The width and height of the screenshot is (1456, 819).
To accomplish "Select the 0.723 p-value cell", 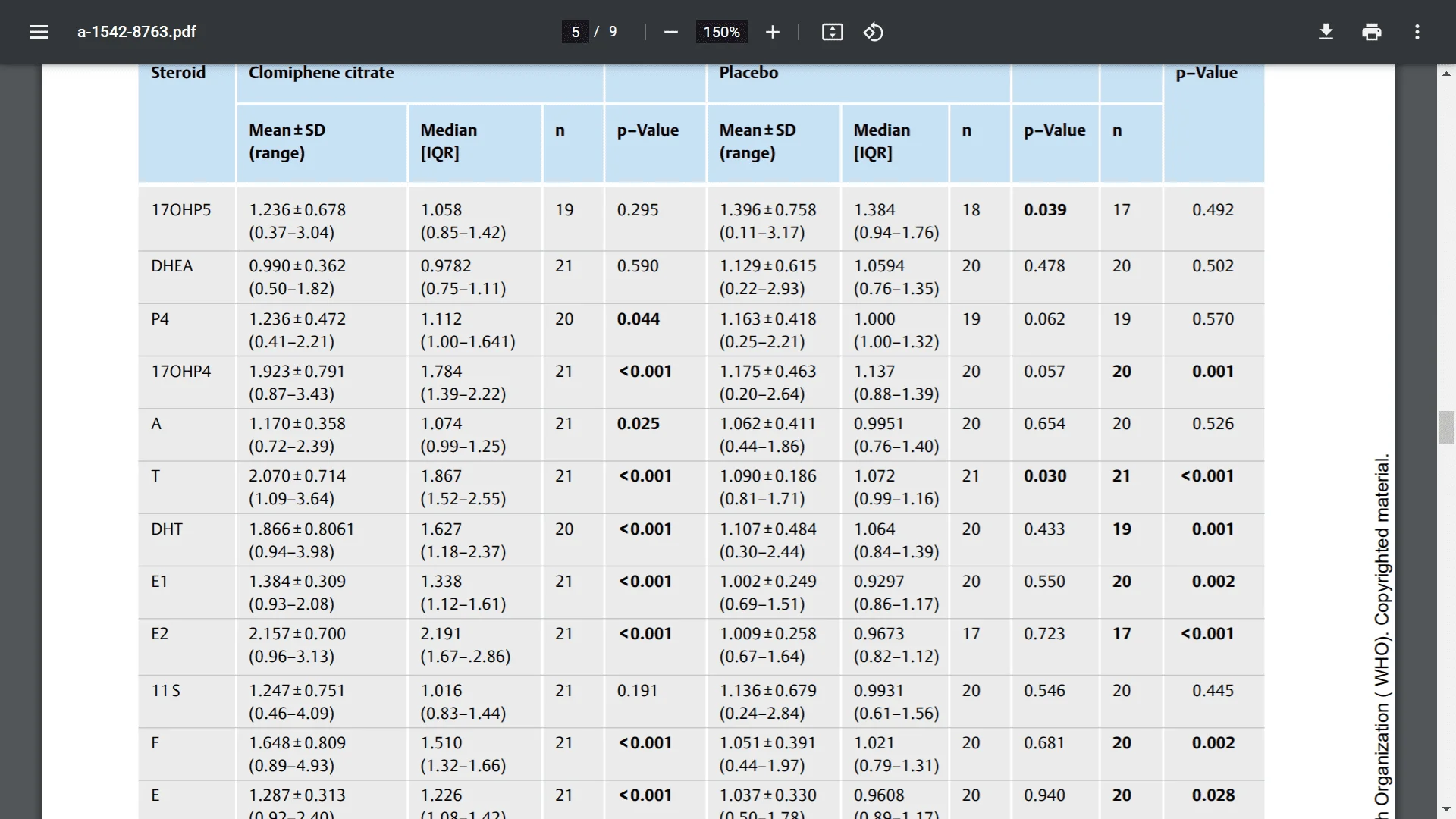I will tap(1044, 634).
